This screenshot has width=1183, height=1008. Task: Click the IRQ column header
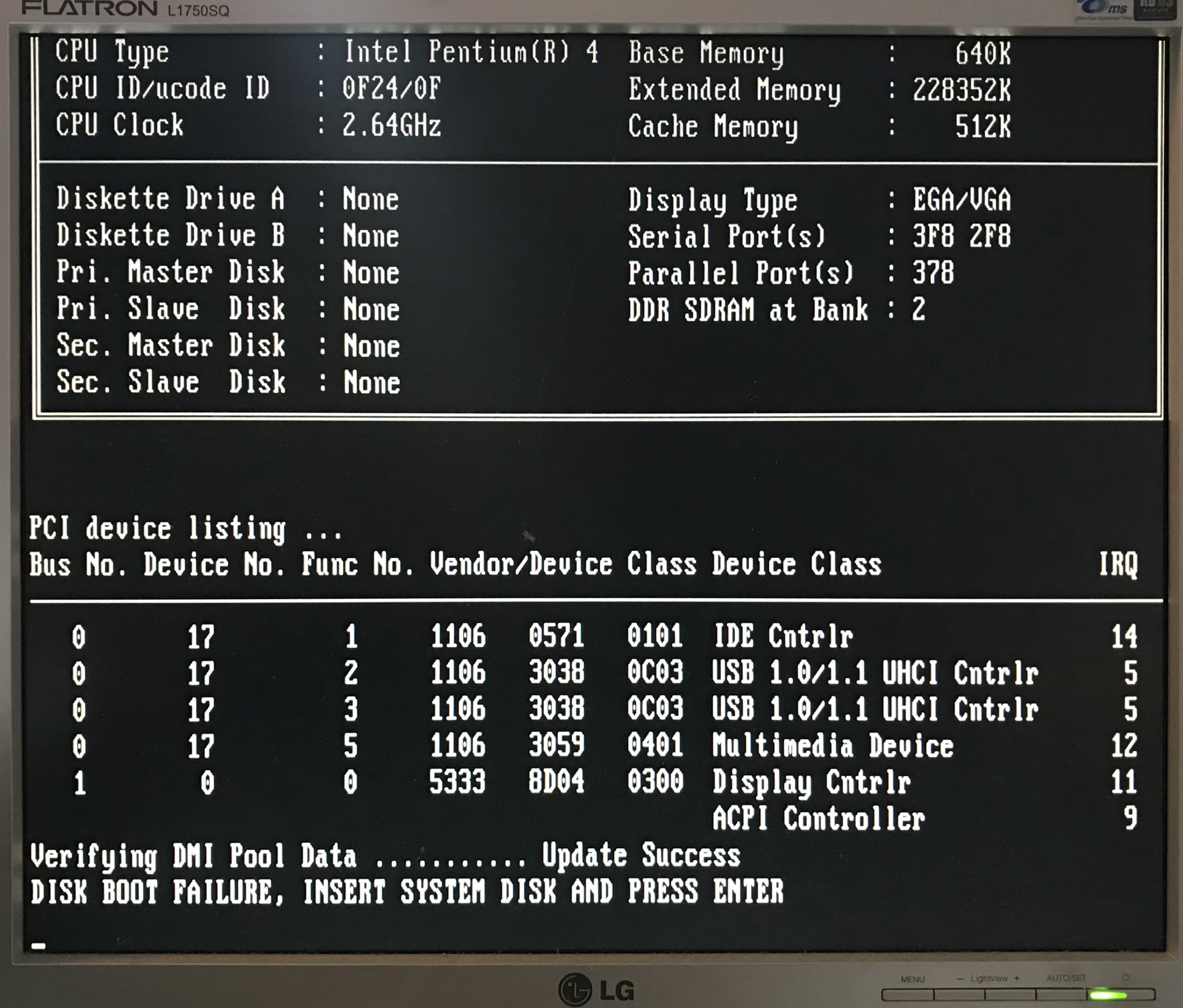1118,564
